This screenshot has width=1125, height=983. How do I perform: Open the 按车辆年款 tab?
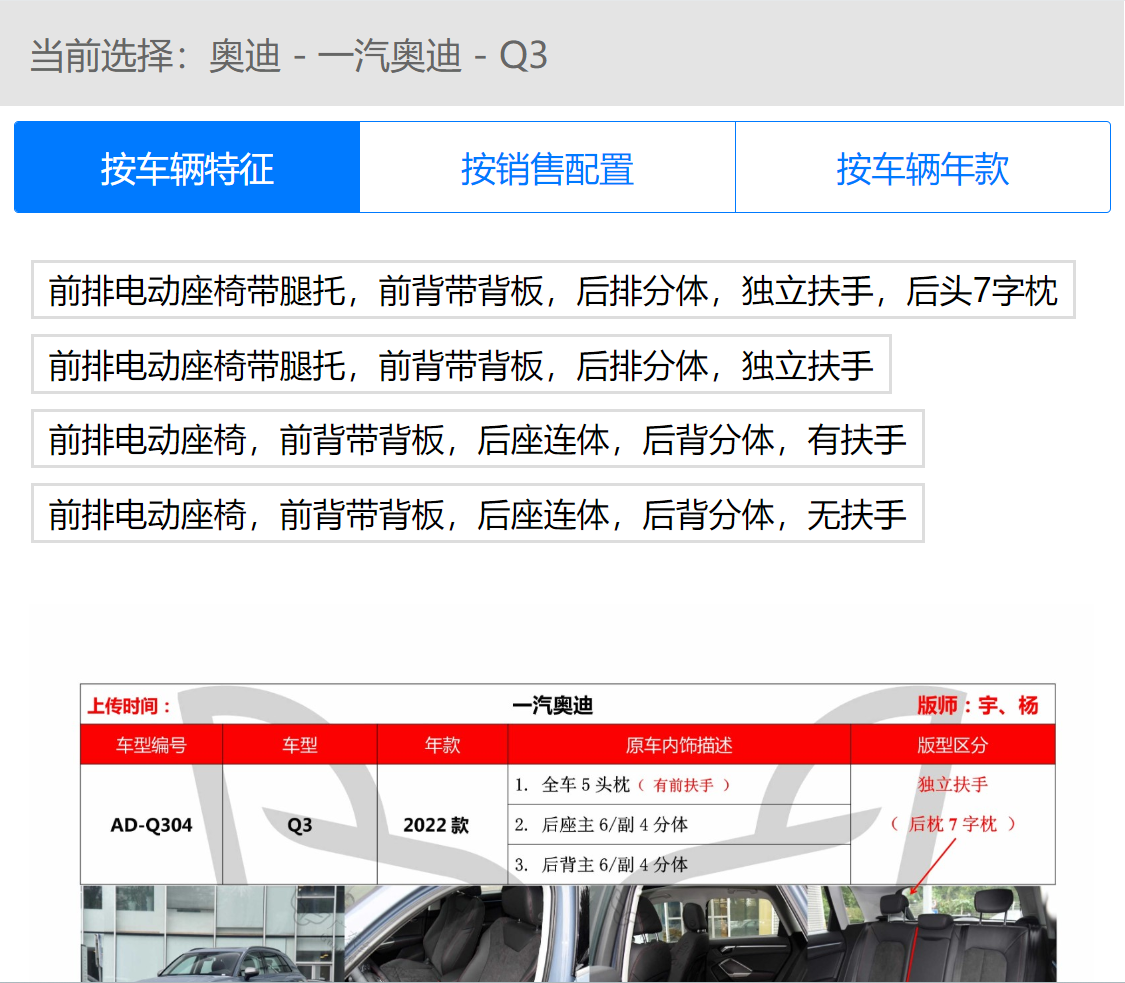pos(923,167)
